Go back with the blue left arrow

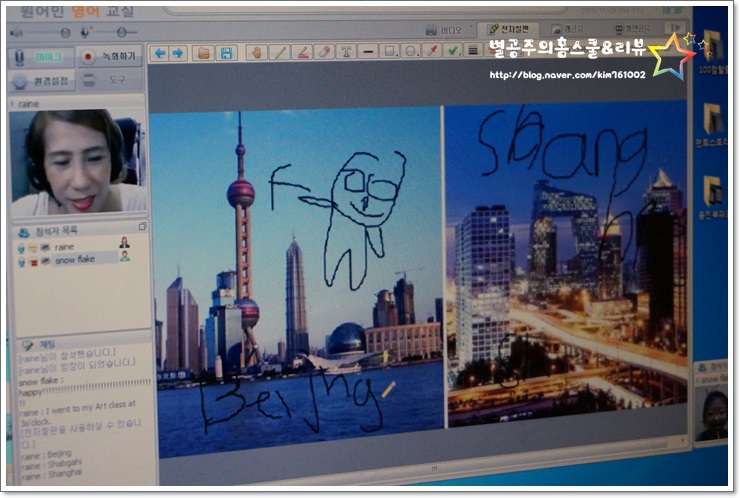(160, 53)
